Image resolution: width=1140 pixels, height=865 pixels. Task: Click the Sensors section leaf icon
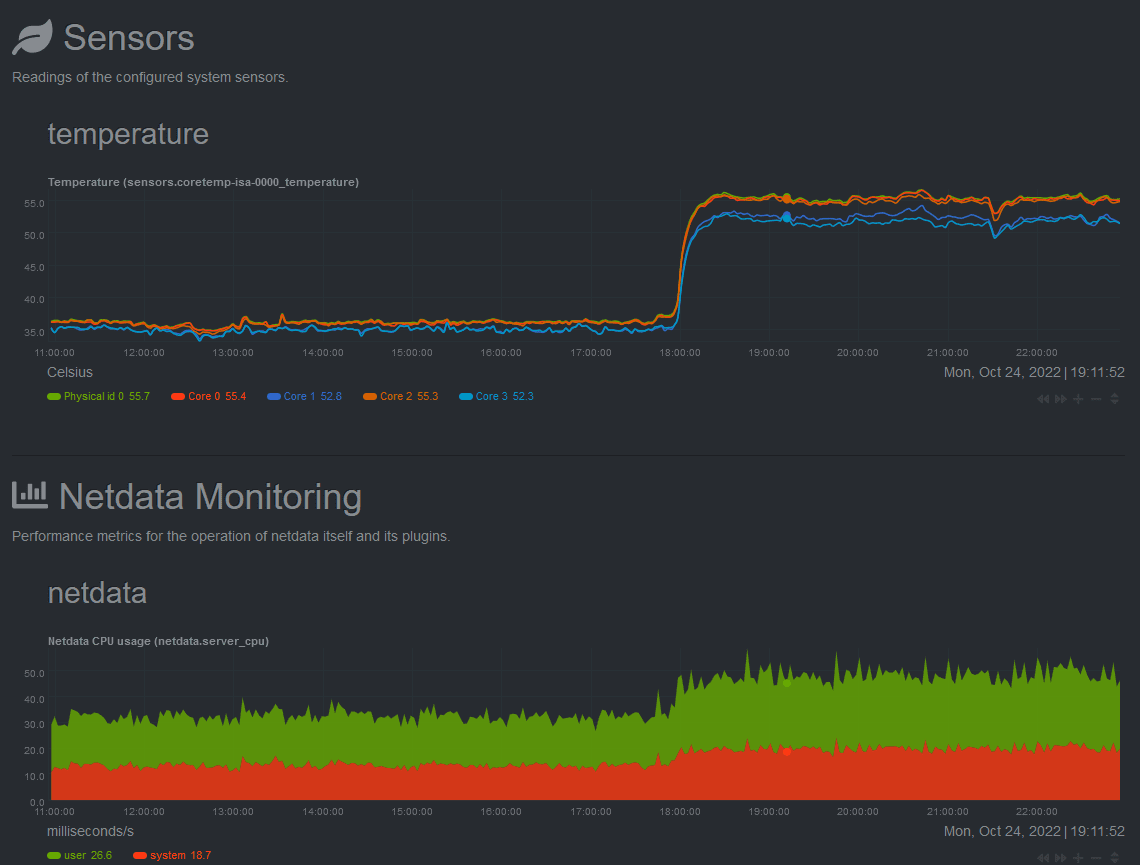[x=33, y=37]
